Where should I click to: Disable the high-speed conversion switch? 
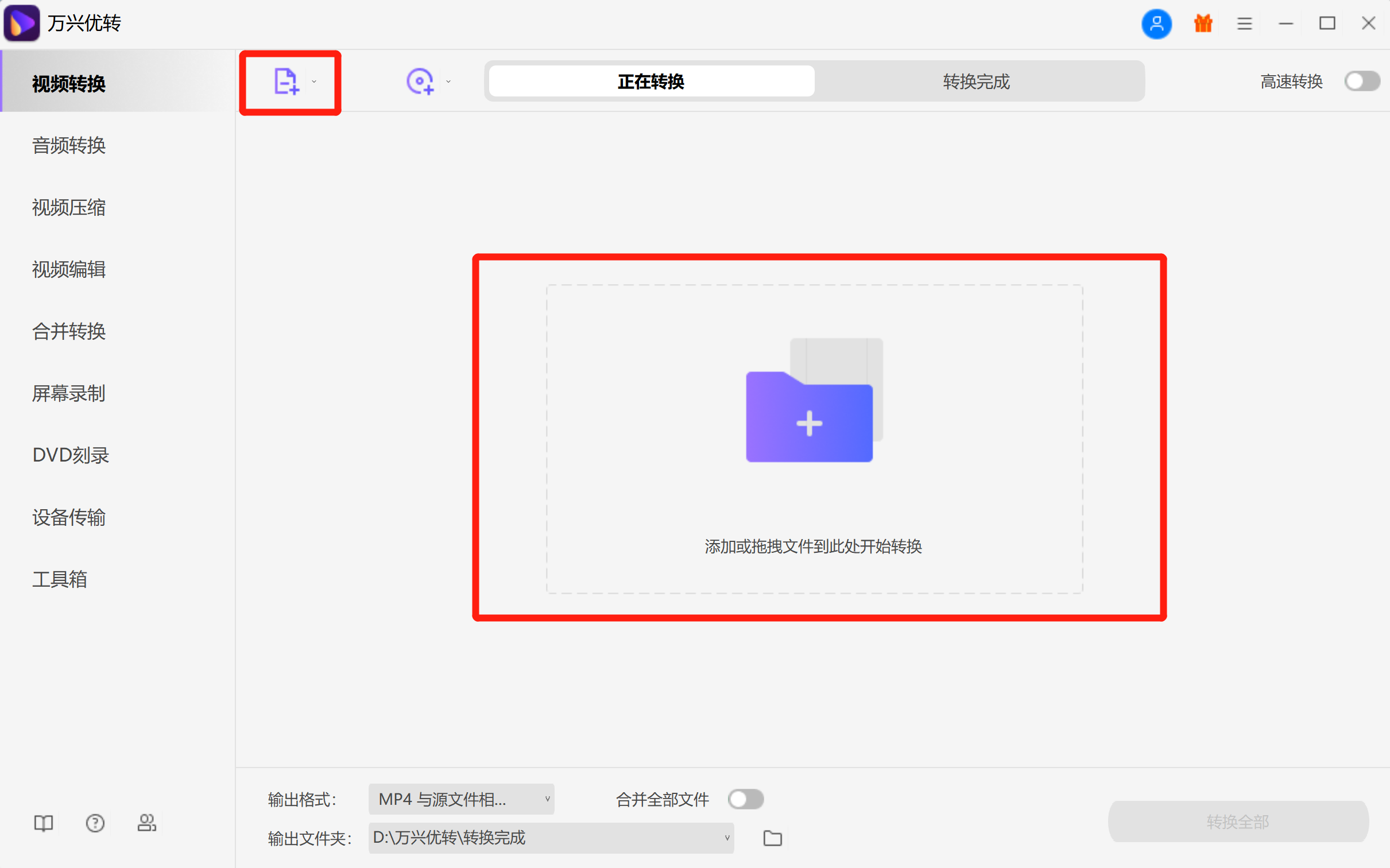(1362, 81)
